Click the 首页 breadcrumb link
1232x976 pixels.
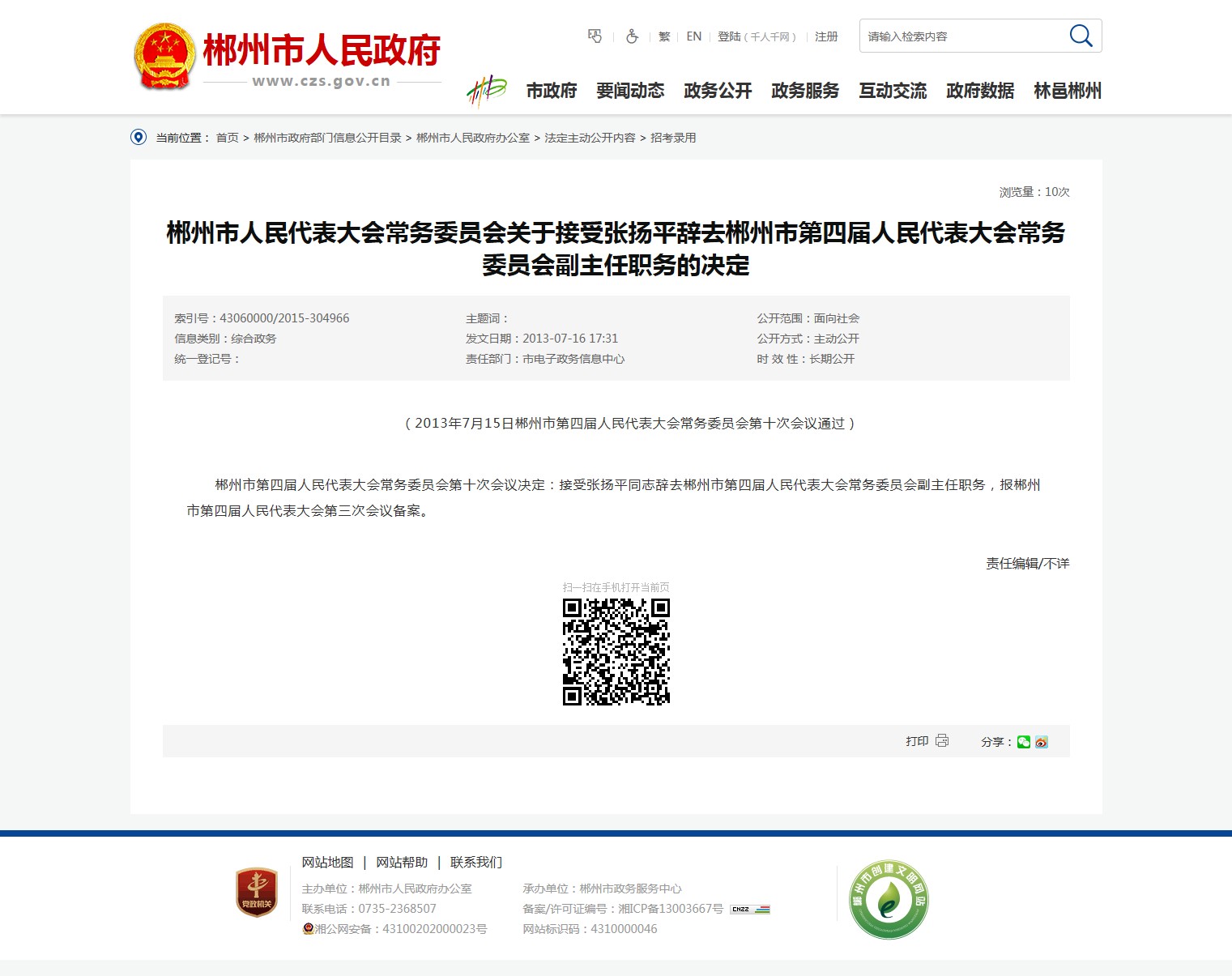(x=227, y=138)
